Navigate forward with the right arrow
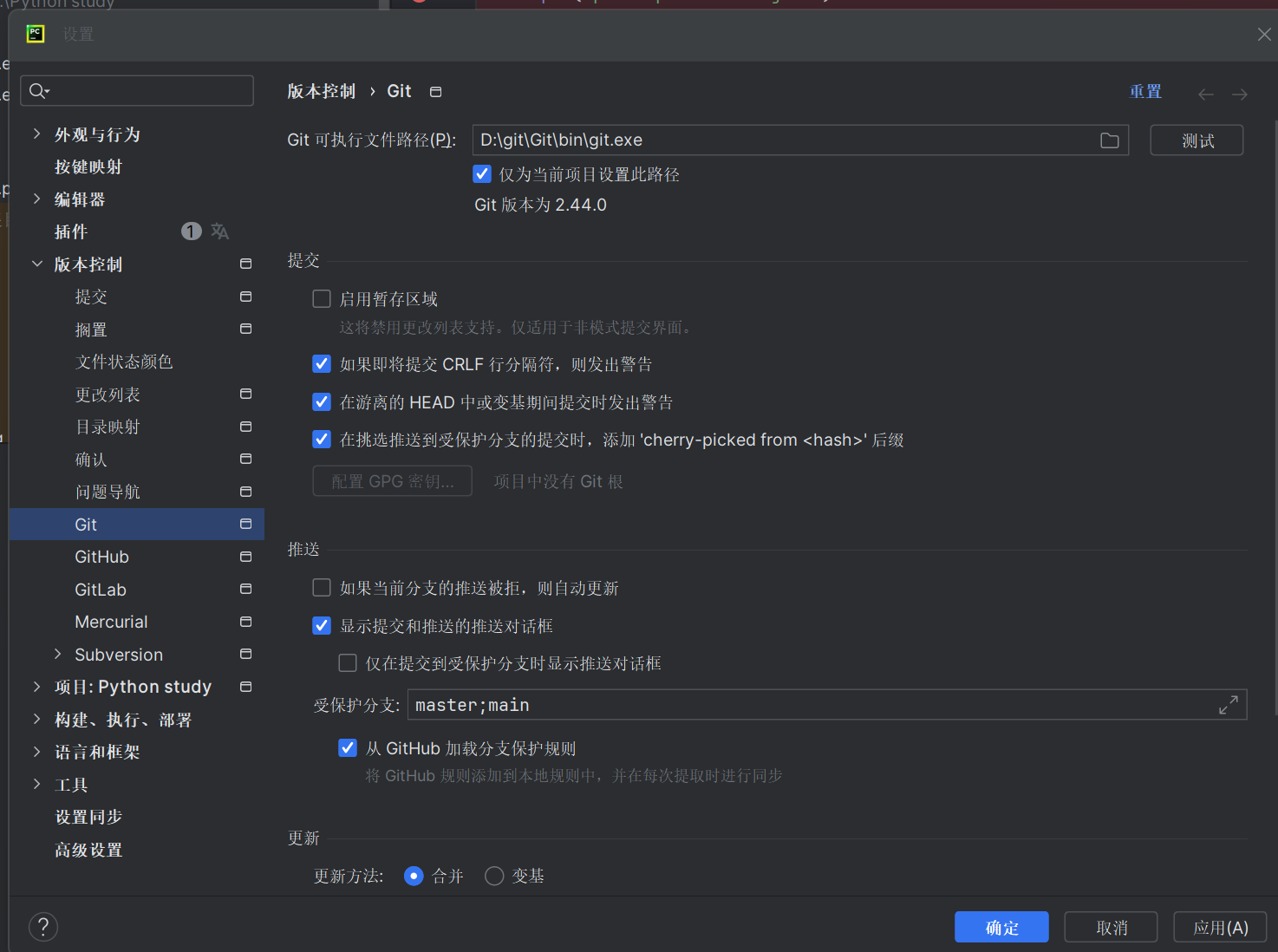The image size is (1278, 952). tap(1240, 94)
